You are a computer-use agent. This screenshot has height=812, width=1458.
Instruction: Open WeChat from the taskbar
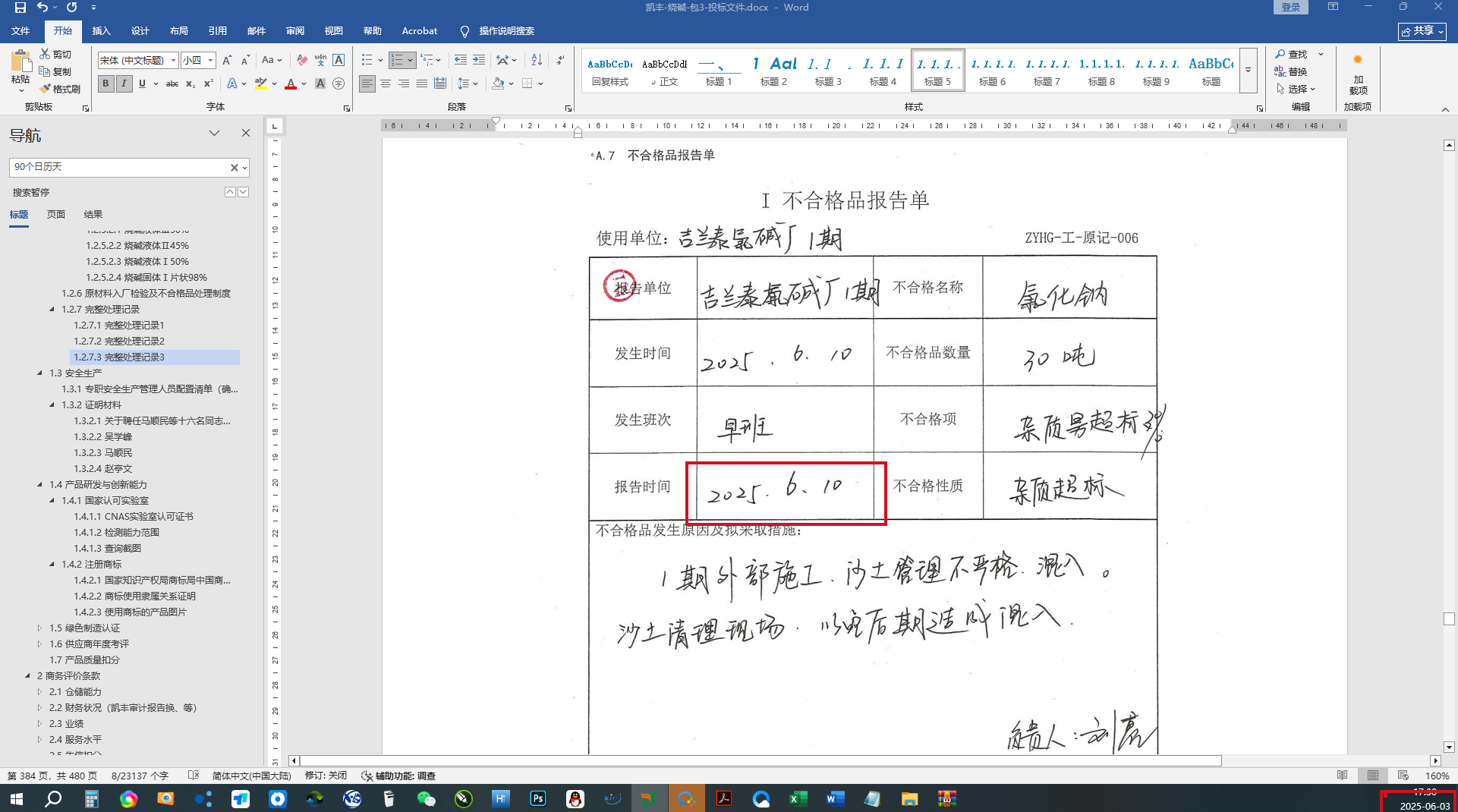tap(427, 798)
